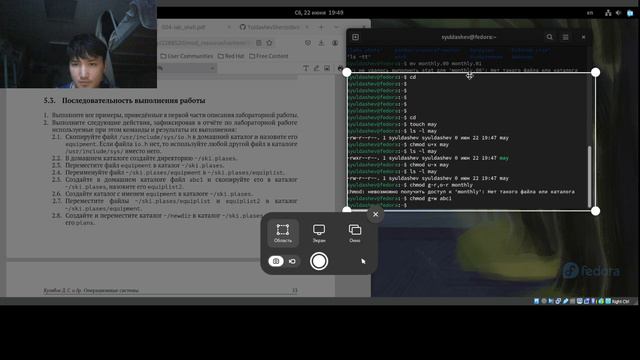Click the VirtualBox USB pen status icon

(x=565, y=301)
